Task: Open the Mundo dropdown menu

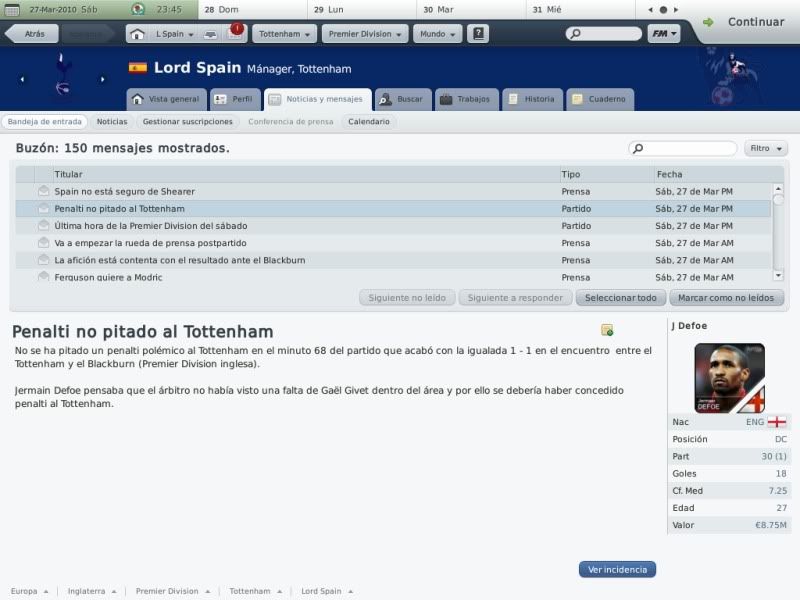Action: 437,34
